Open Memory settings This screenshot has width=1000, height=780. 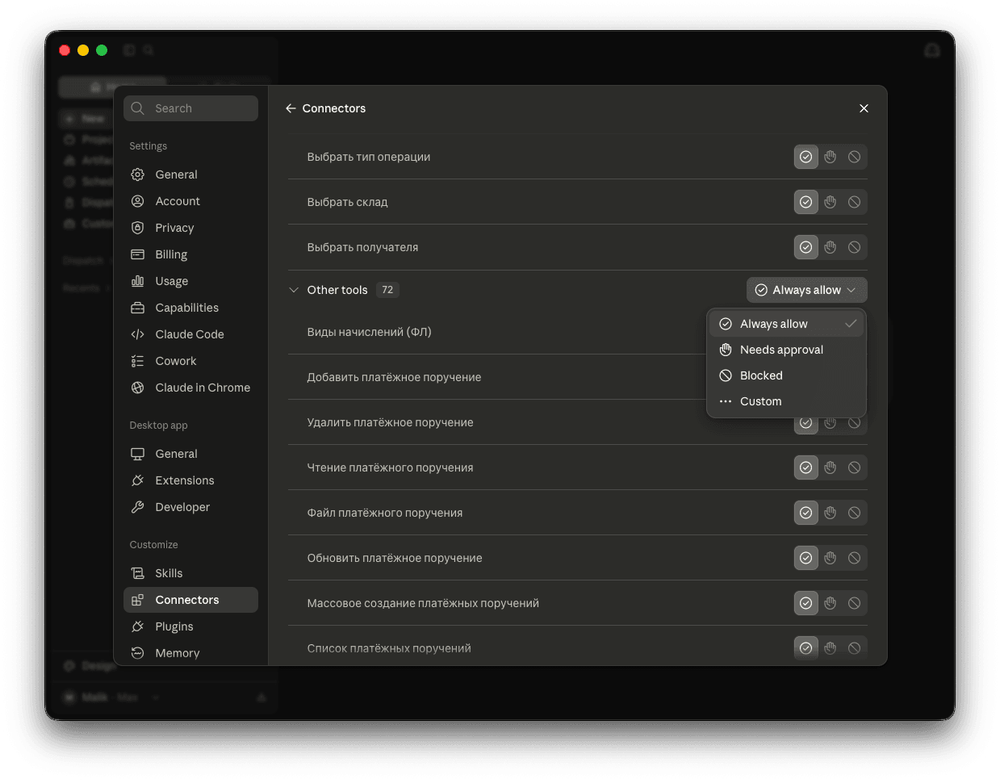(191, 653)
